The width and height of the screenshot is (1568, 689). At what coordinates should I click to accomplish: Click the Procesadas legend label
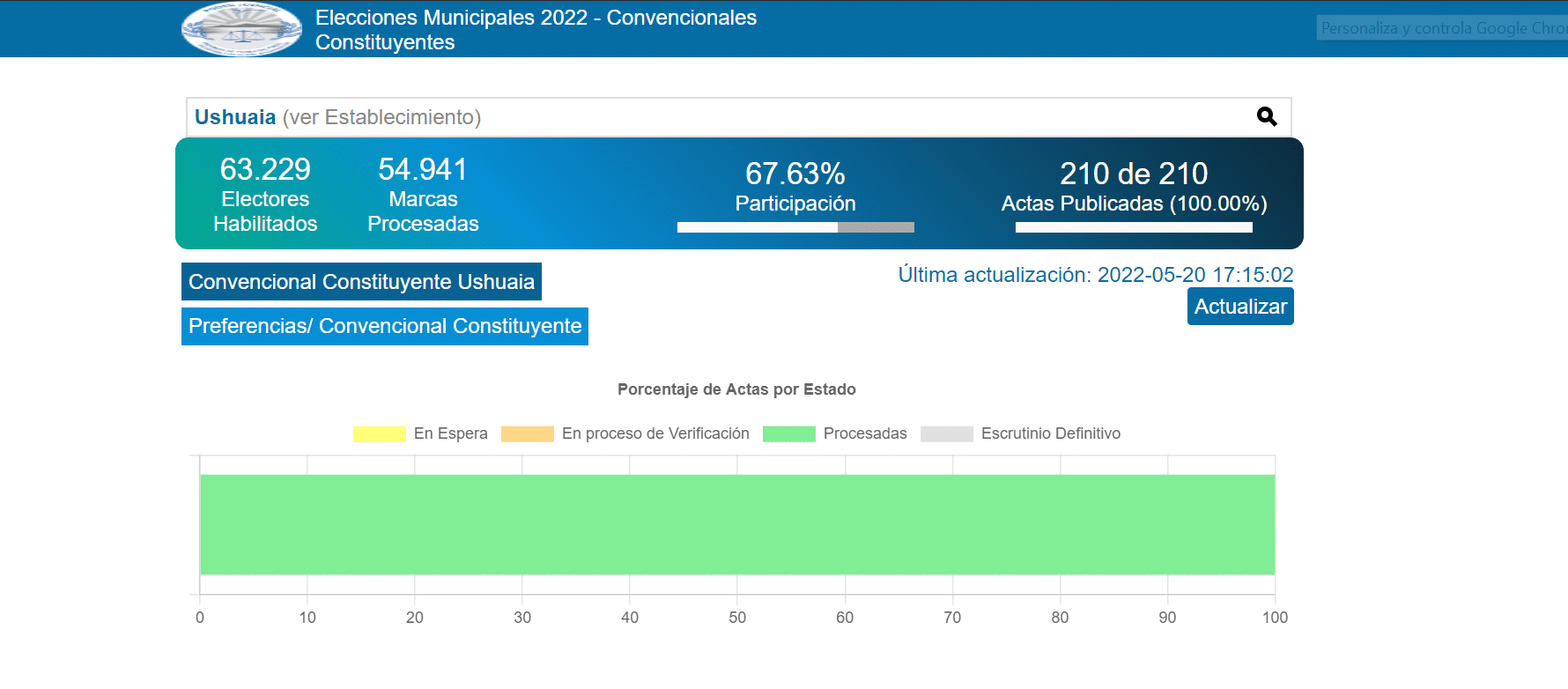pos(865,433)
